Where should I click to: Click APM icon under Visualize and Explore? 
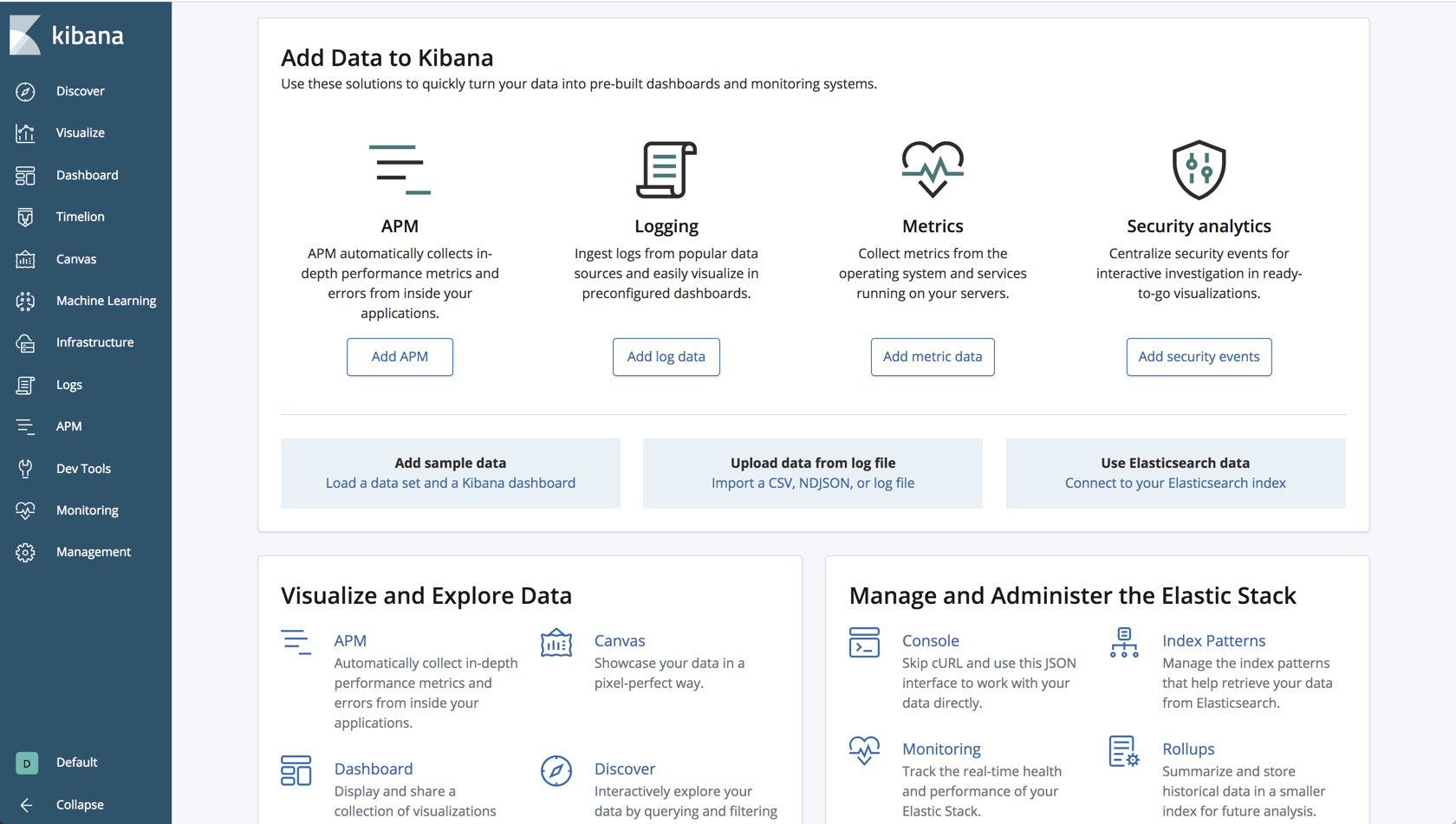click(296, 642)
